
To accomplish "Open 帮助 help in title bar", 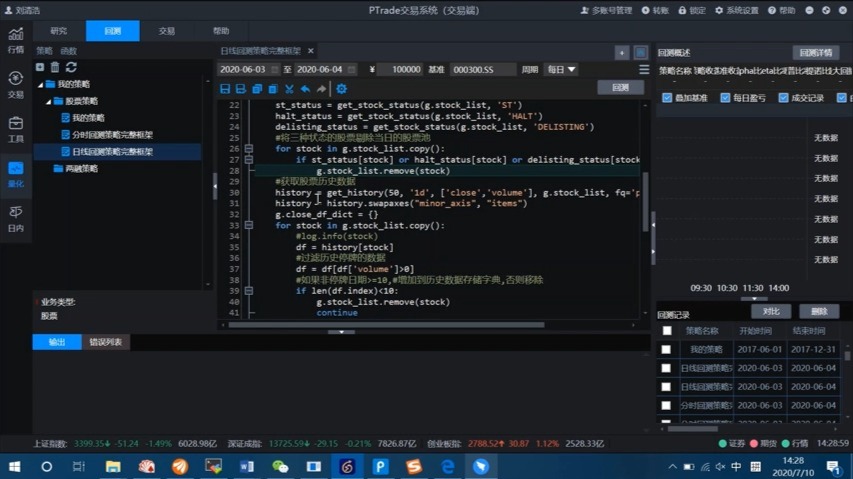I will [x=781, y=10].
